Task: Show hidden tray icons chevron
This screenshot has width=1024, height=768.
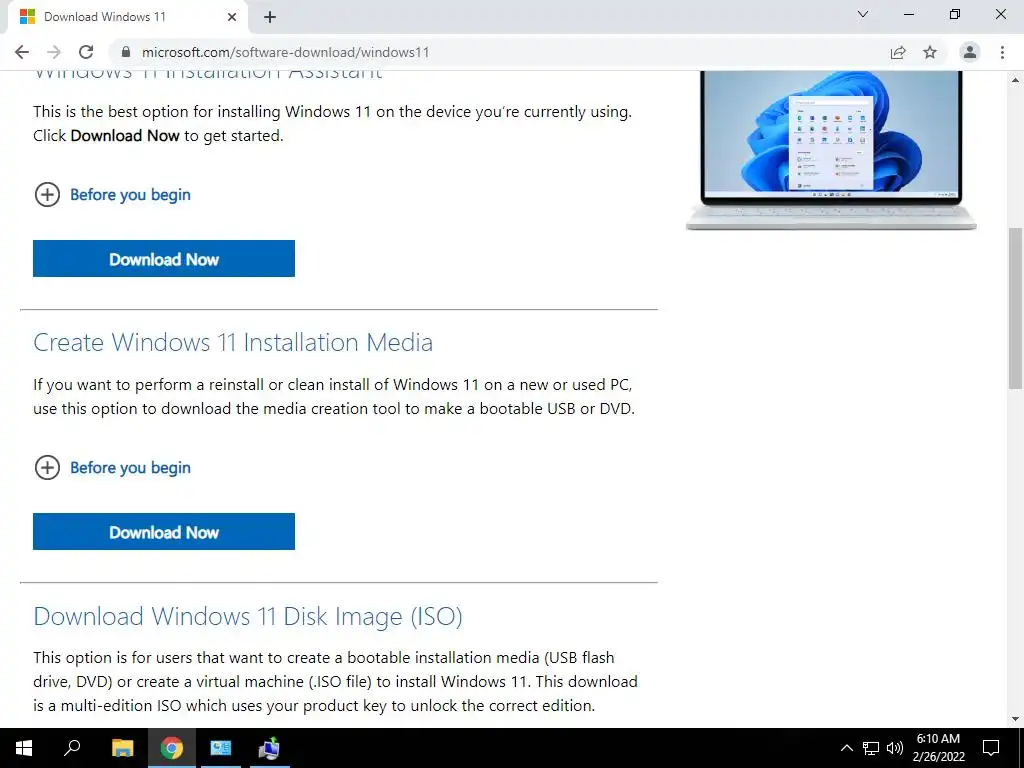Action: click(x=846, y=748)
